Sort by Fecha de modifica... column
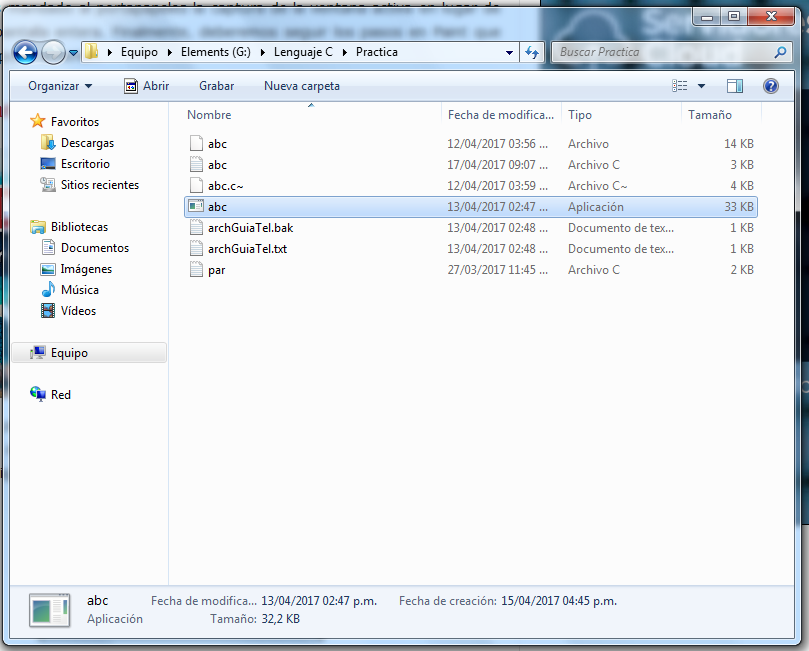Image resolution: width=809 pixels, height=651 pixels. [x=501, y=115]
